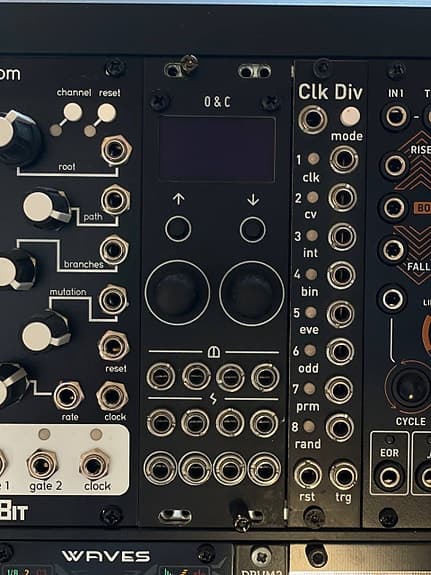Click the IN1 input jack
This screenshot has width=431, height=575.
point(395,116)
